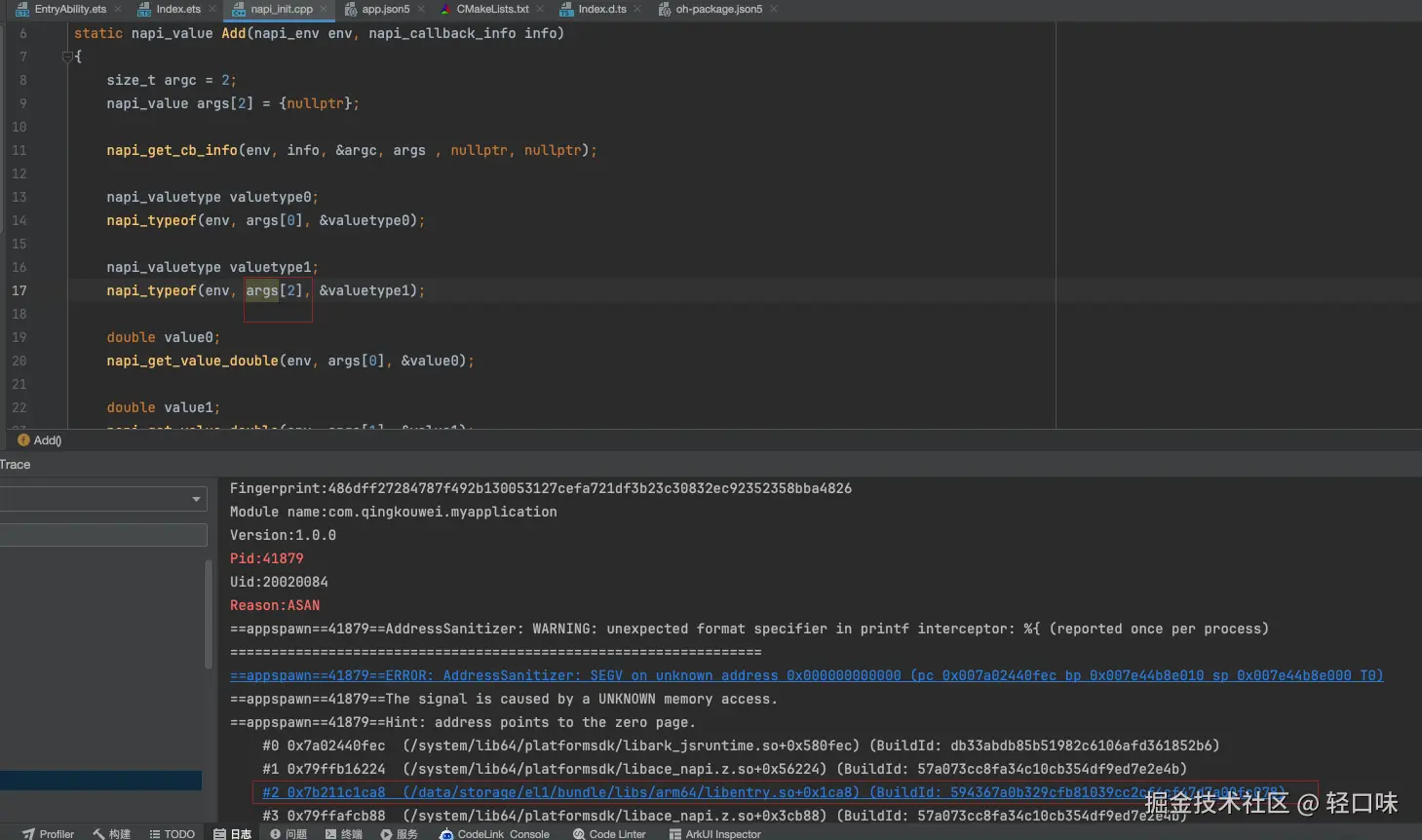The width and height of the screenshot is (1422, 840).
Task: Open the #2 libentry.so stack frame link
Action: [775, 792]
